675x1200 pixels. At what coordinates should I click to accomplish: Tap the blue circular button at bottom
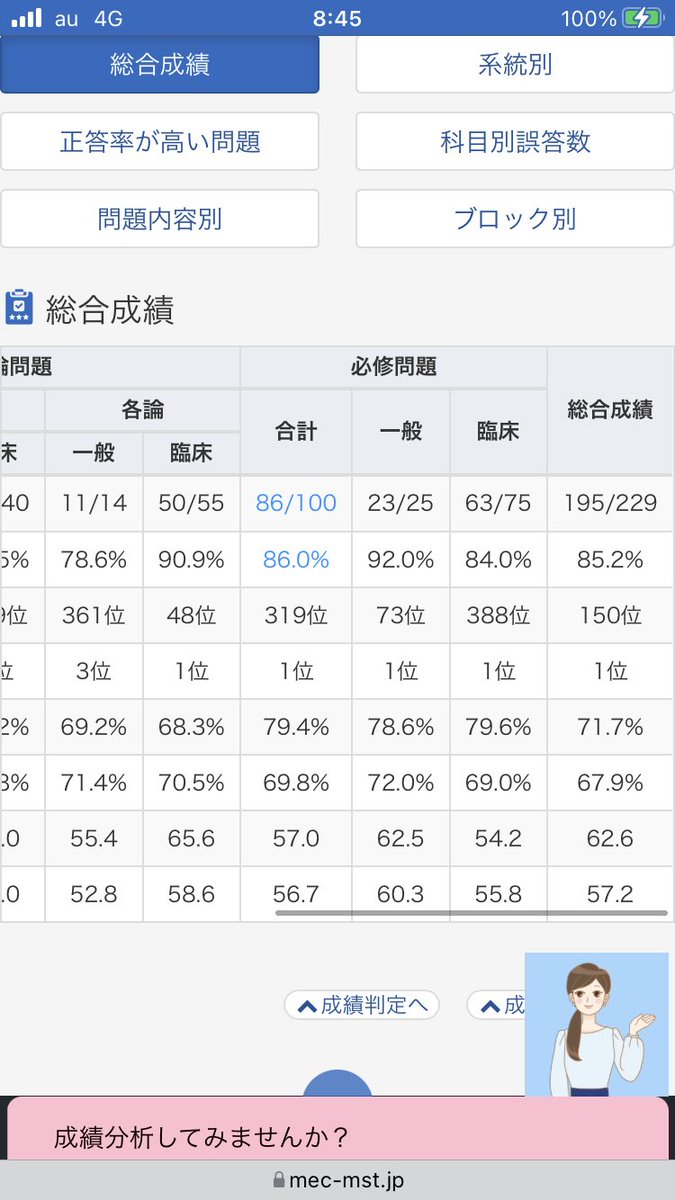(x=337, y=1083)
